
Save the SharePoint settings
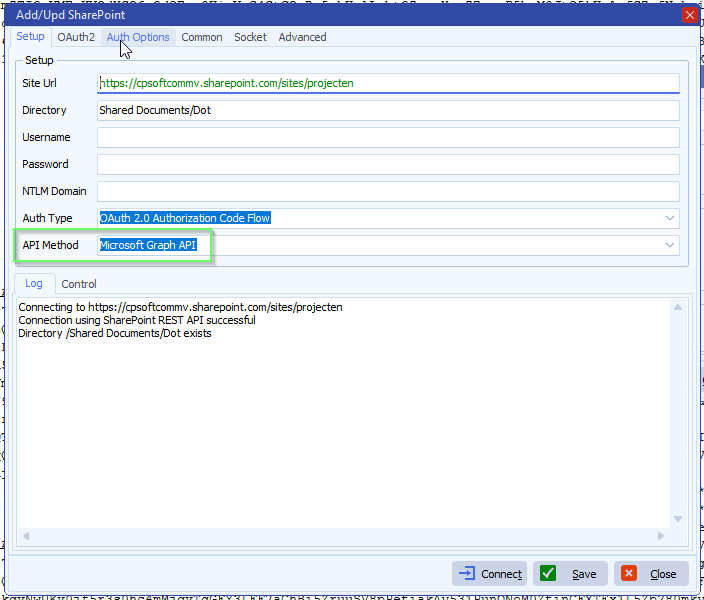pyautogui.click(x=570, y=574)
